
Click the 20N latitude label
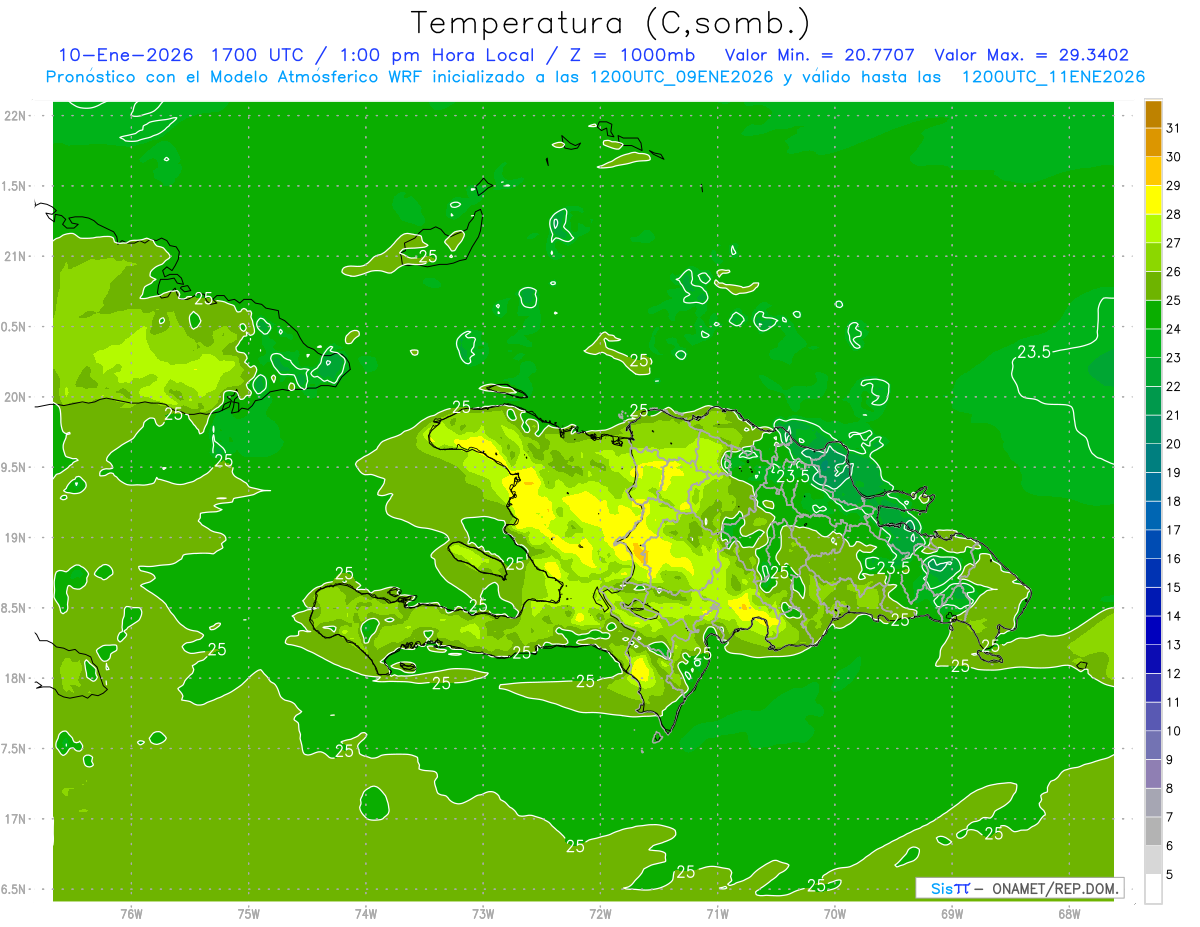16,397
